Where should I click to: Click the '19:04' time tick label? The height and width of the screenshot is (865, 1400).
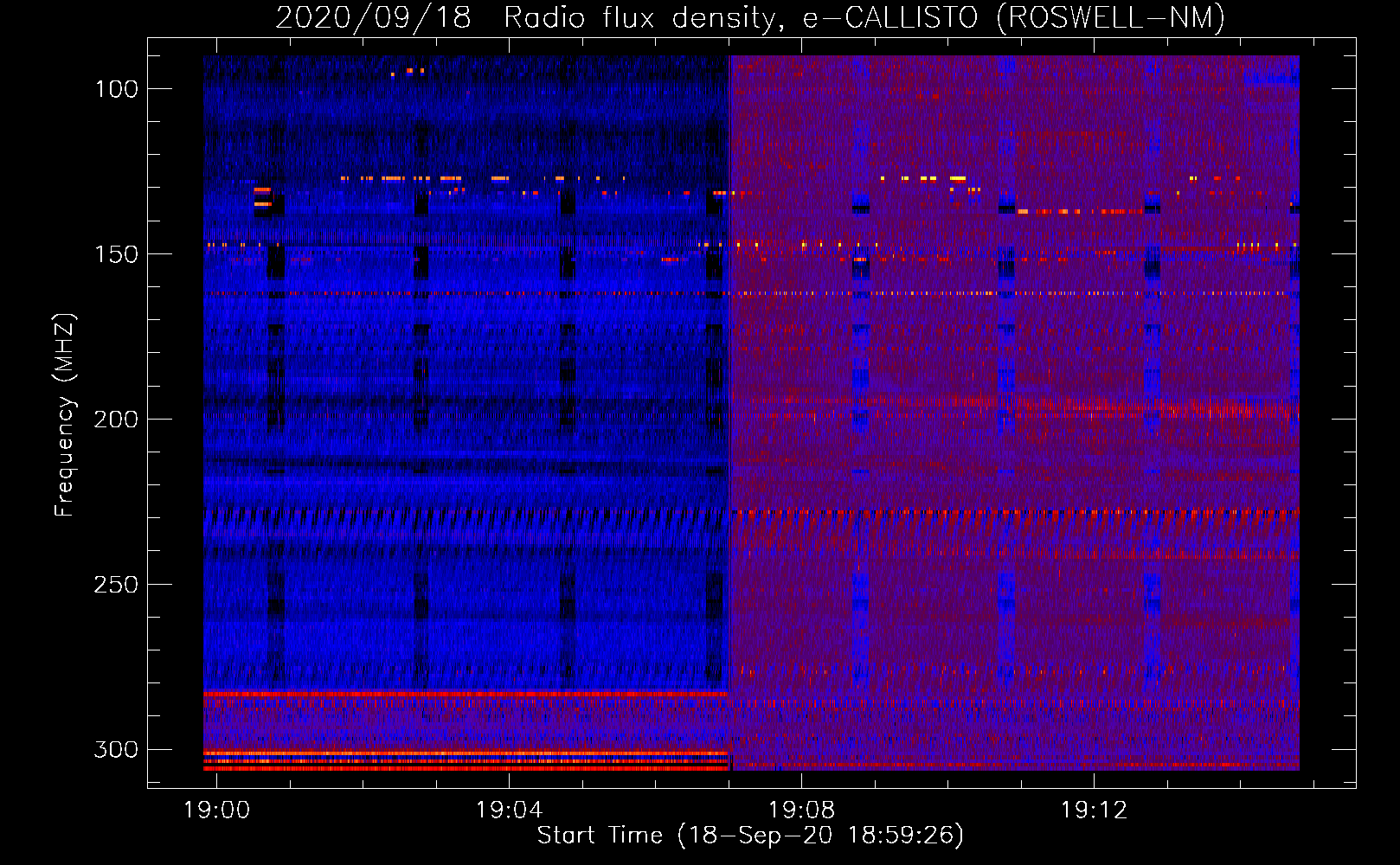tap(509, 810)
